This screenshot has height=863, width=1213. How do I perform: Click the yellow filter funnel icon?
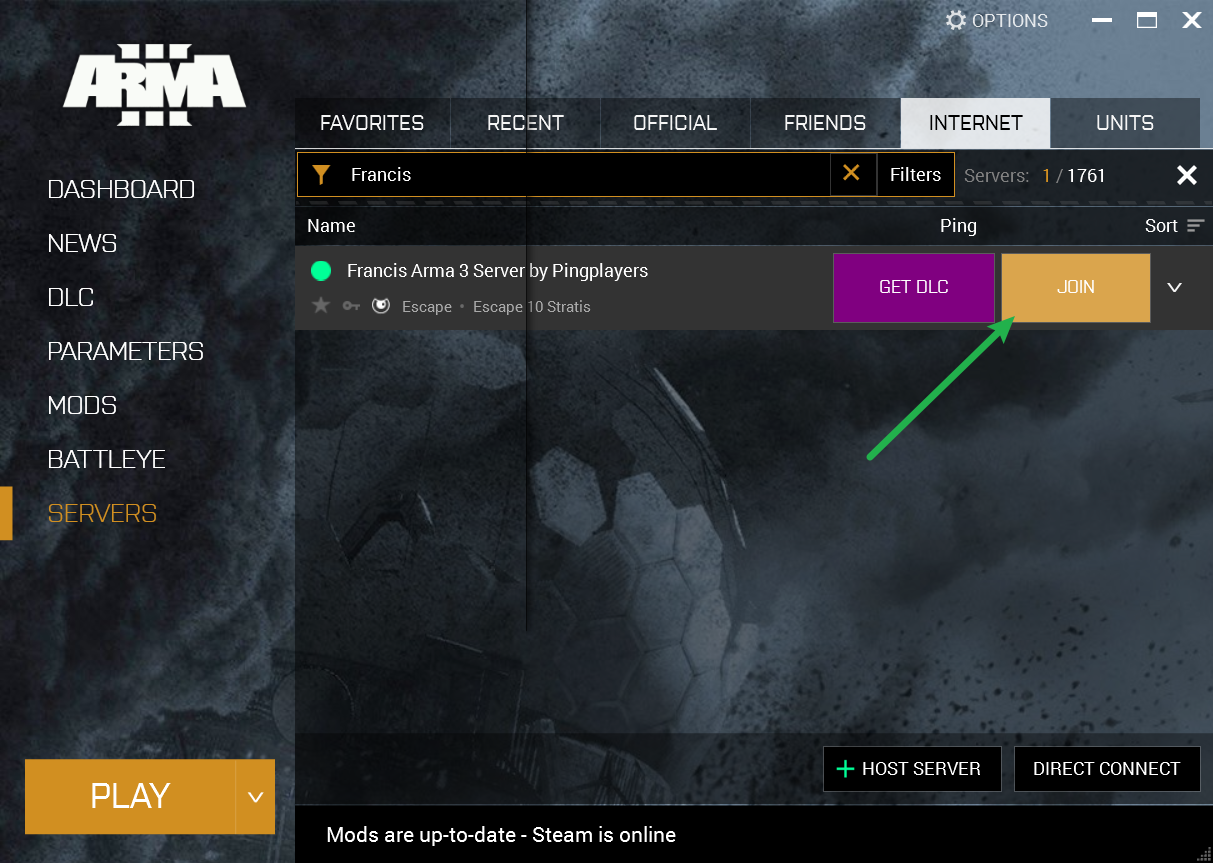coord(321,175)
